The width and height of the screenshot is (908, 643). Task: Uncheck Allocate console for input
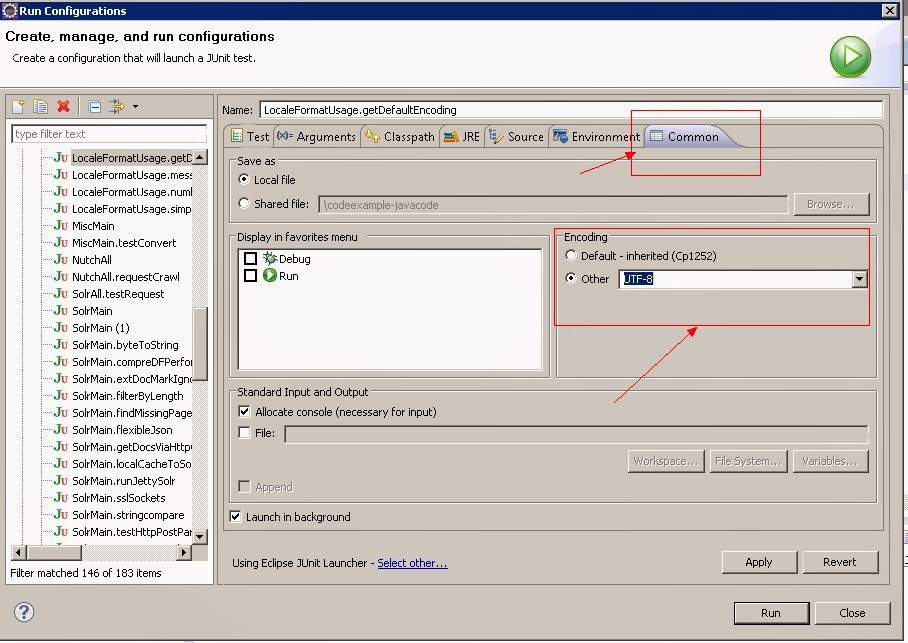click(243, 411)
